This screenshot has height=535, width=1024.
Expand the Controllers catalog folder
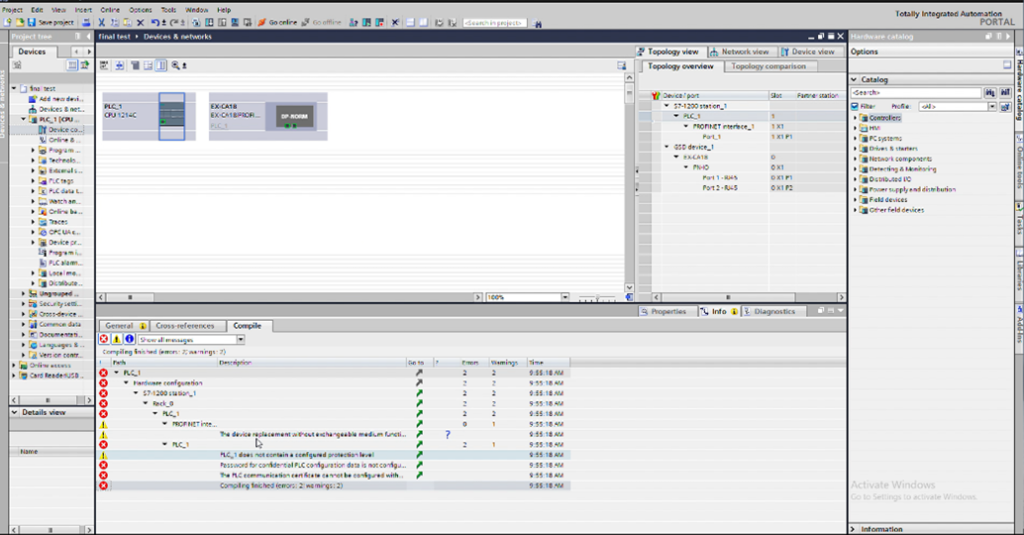[x=856, y=118]
